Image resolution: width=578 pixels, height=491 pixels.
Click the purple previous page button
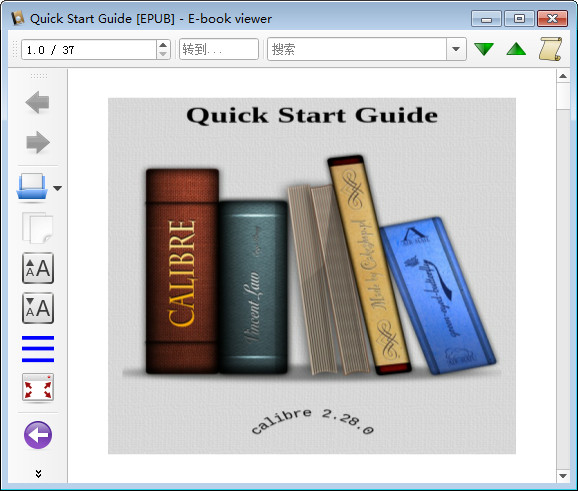38,435
